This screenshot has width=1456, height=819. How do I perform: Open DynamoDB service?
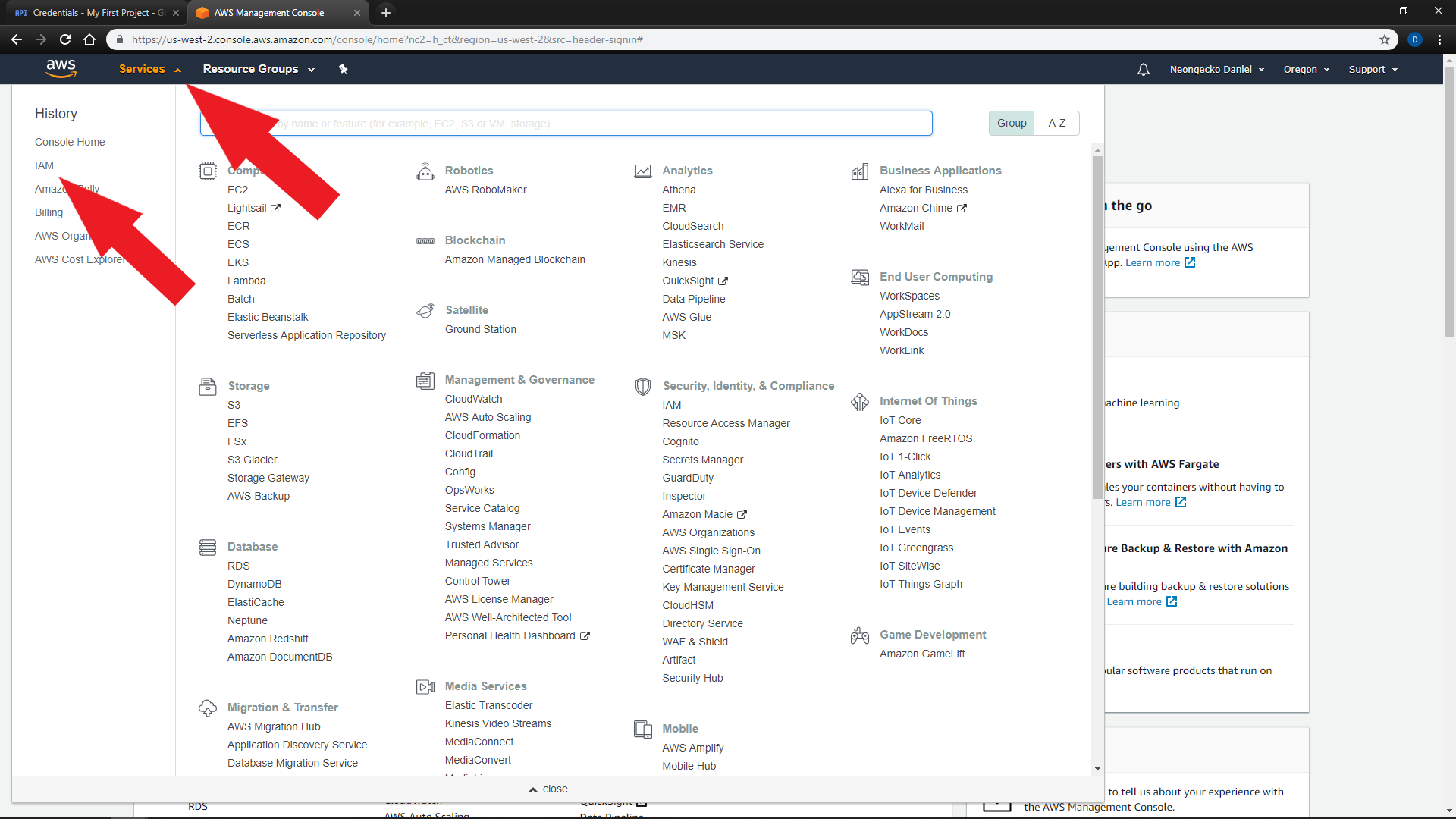pyautogui.click(x=254, y=584)
